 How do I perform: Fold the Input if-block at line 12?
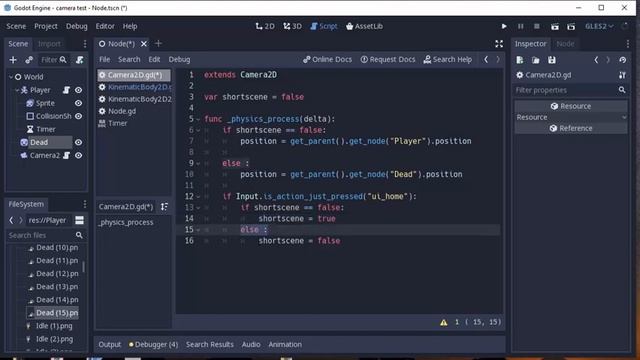[x=198, y=196]
